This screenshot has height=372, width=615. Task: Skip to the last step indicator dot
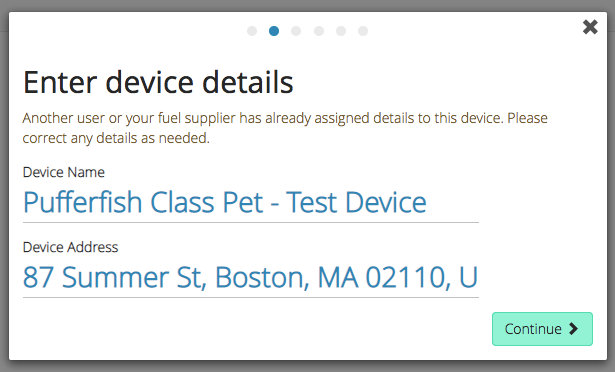tap(363, 31)
